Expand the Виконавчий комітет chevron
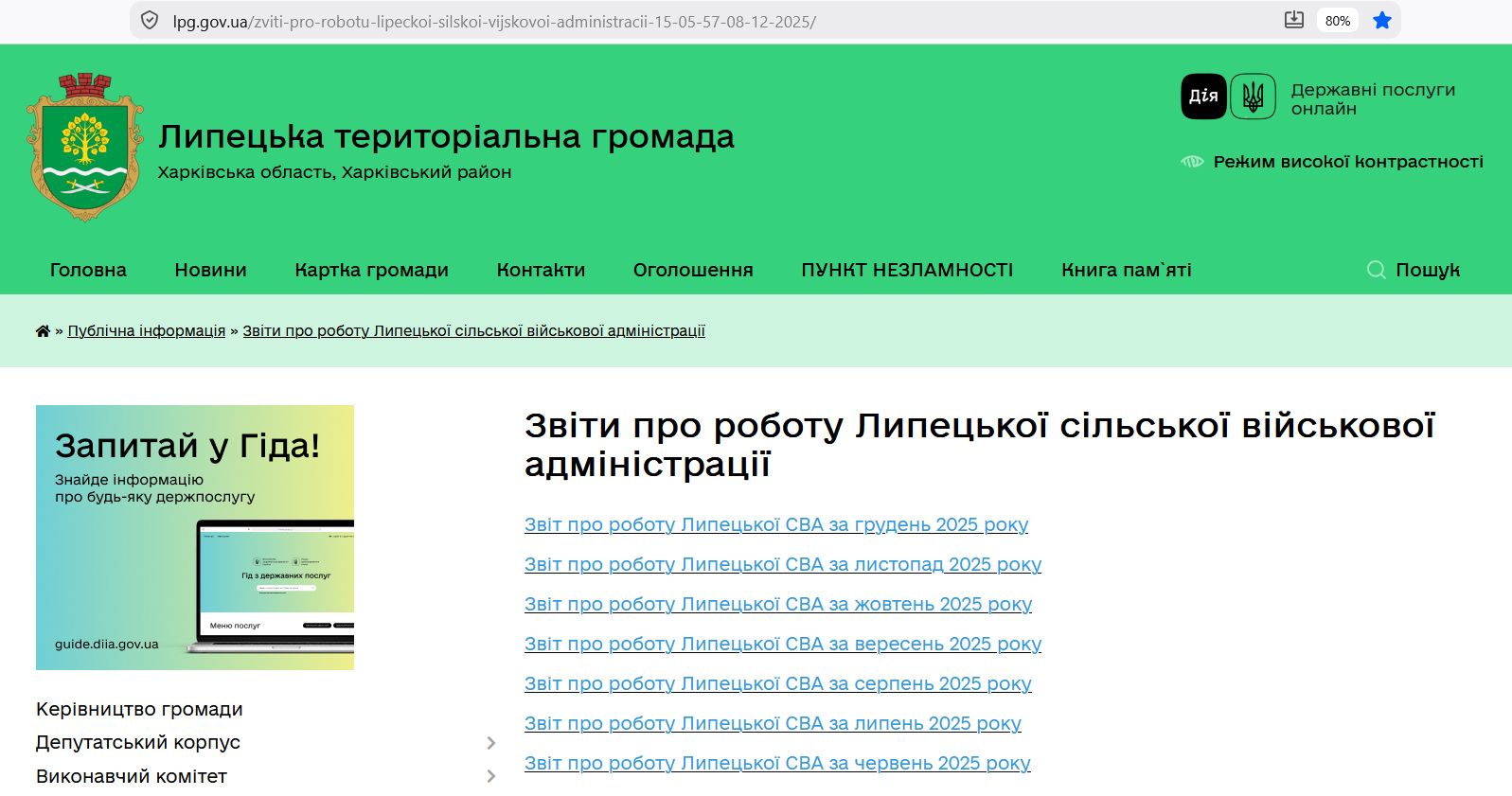This screenshot has height=796, width=1512. 490,776
